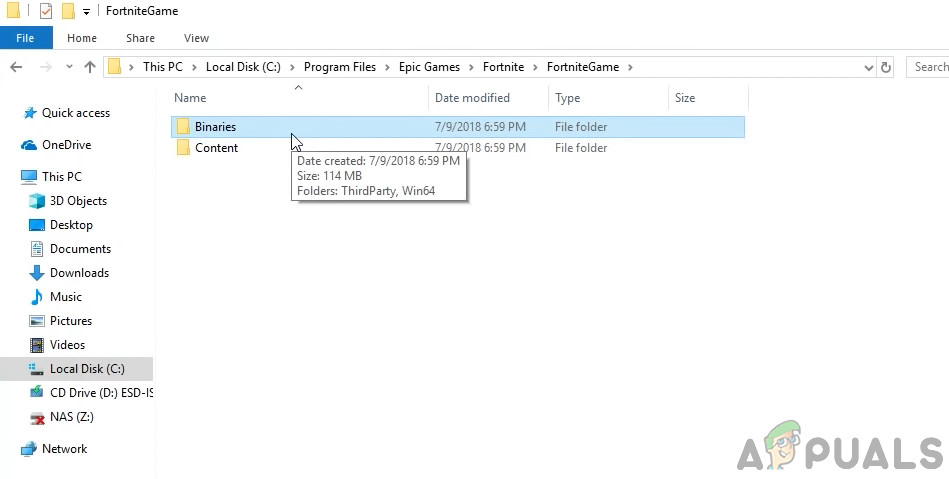
Task: Click Epic Games breadcrumb
Action: 429,67
